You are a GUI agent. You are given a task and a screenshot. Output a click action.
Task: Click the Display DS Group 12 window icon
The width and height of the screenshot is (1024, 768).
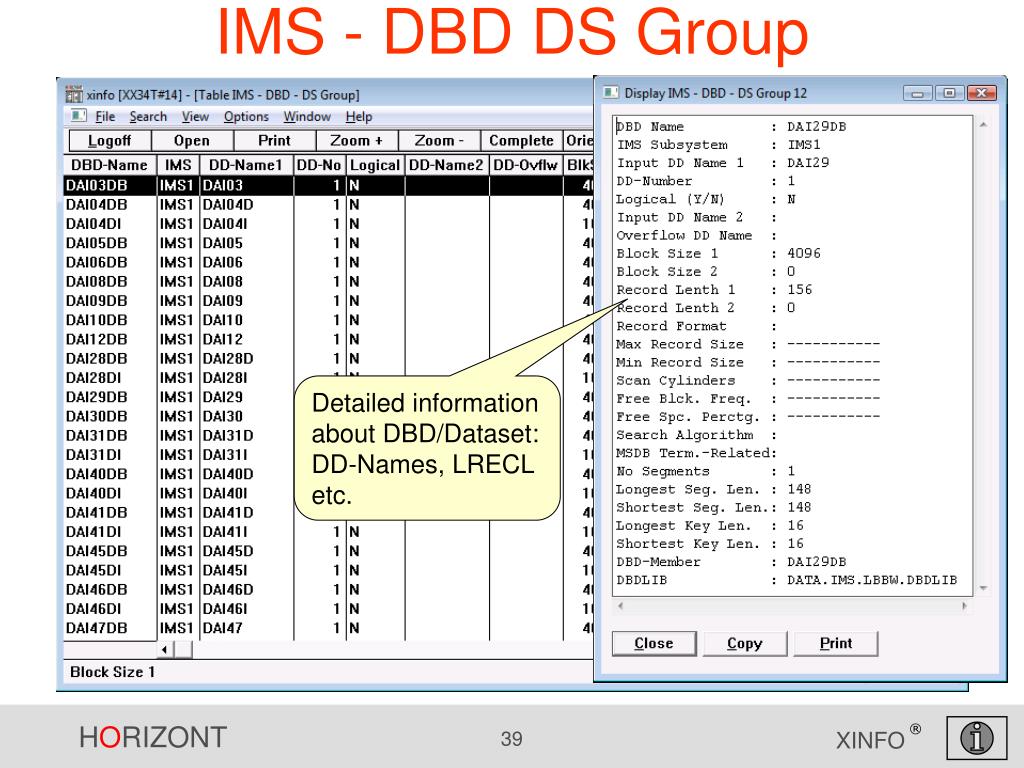pos(611,93)
